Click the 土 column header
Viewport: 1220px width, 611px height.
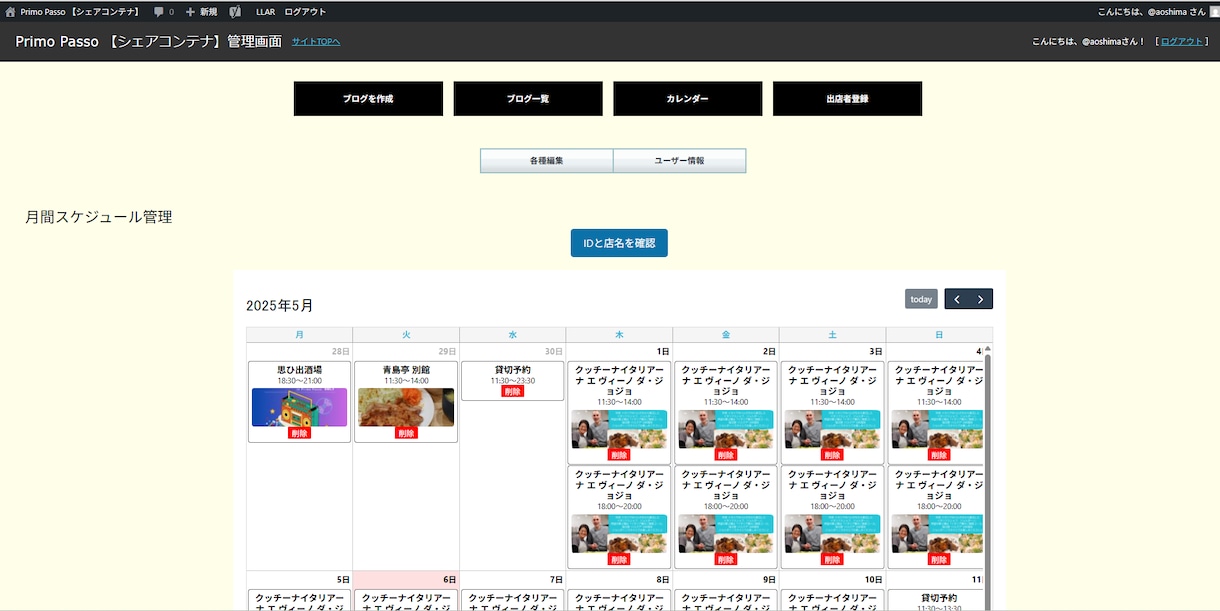833,335
